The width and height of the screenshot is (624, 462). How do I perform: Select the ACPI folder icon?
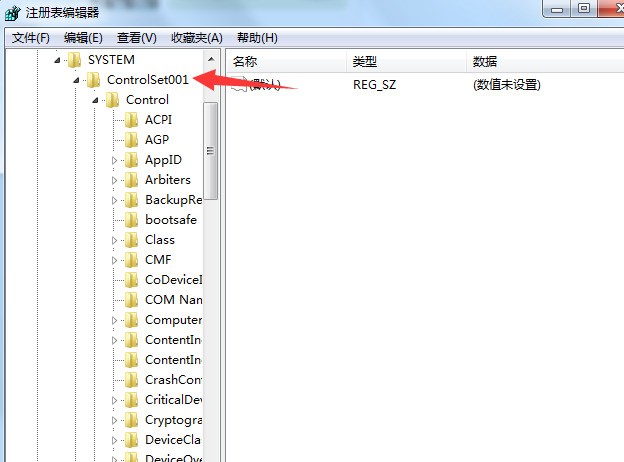(x=131, y=120)
